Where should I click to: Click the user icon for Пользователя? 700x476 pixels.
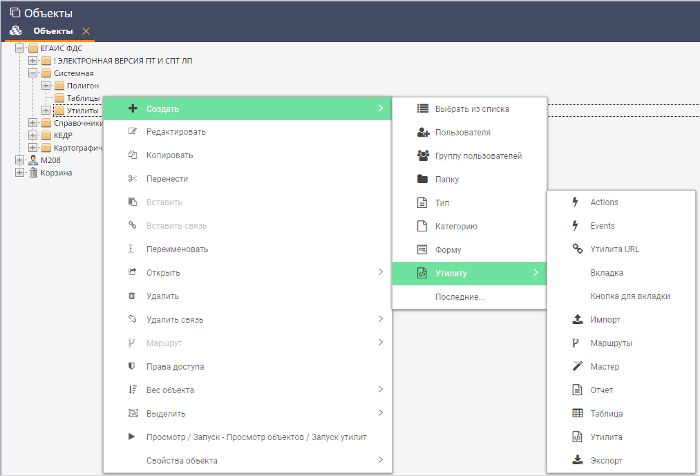[422, 132]
